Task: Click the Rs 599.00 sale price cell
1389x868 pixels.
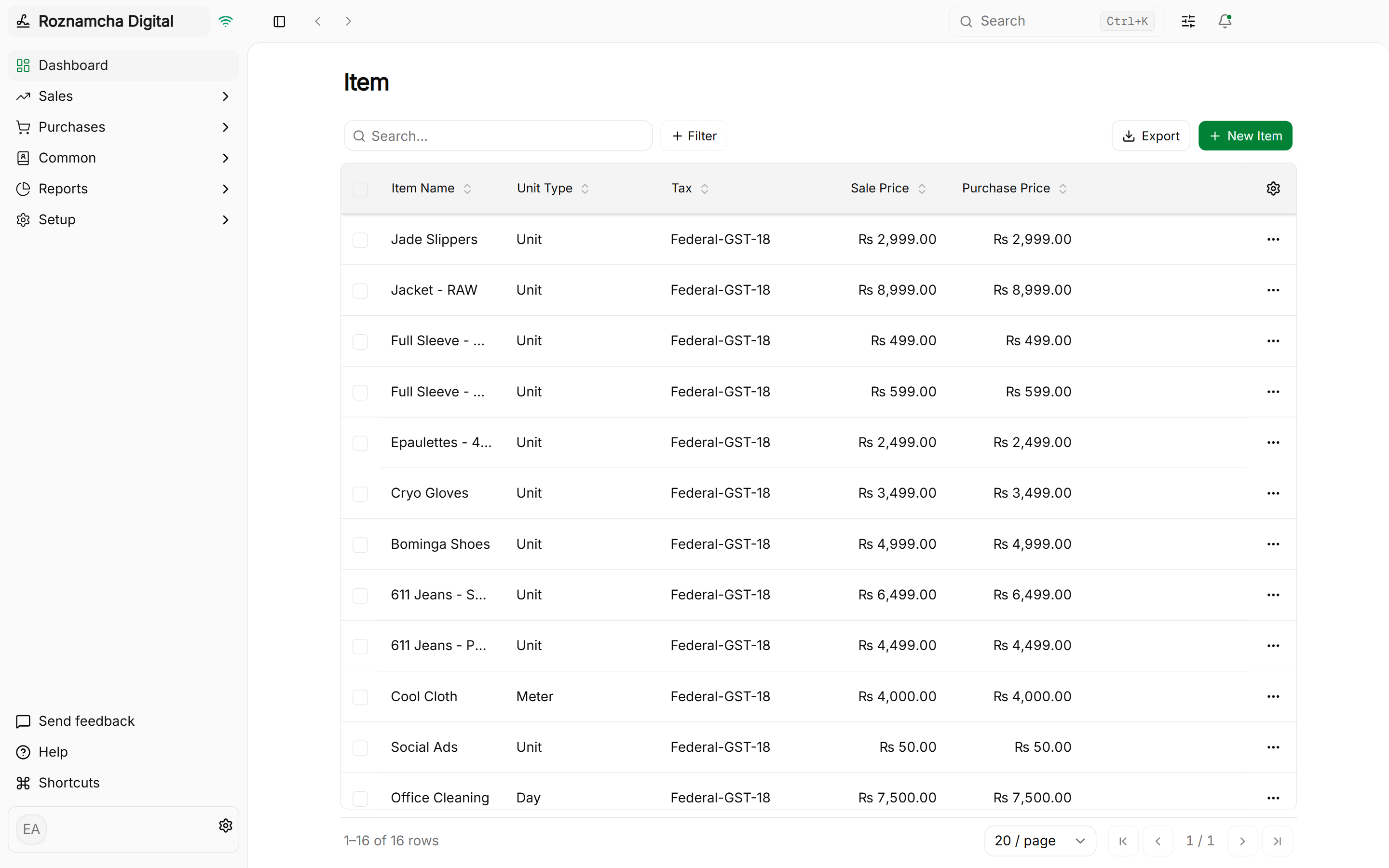Action: point(903,392)
